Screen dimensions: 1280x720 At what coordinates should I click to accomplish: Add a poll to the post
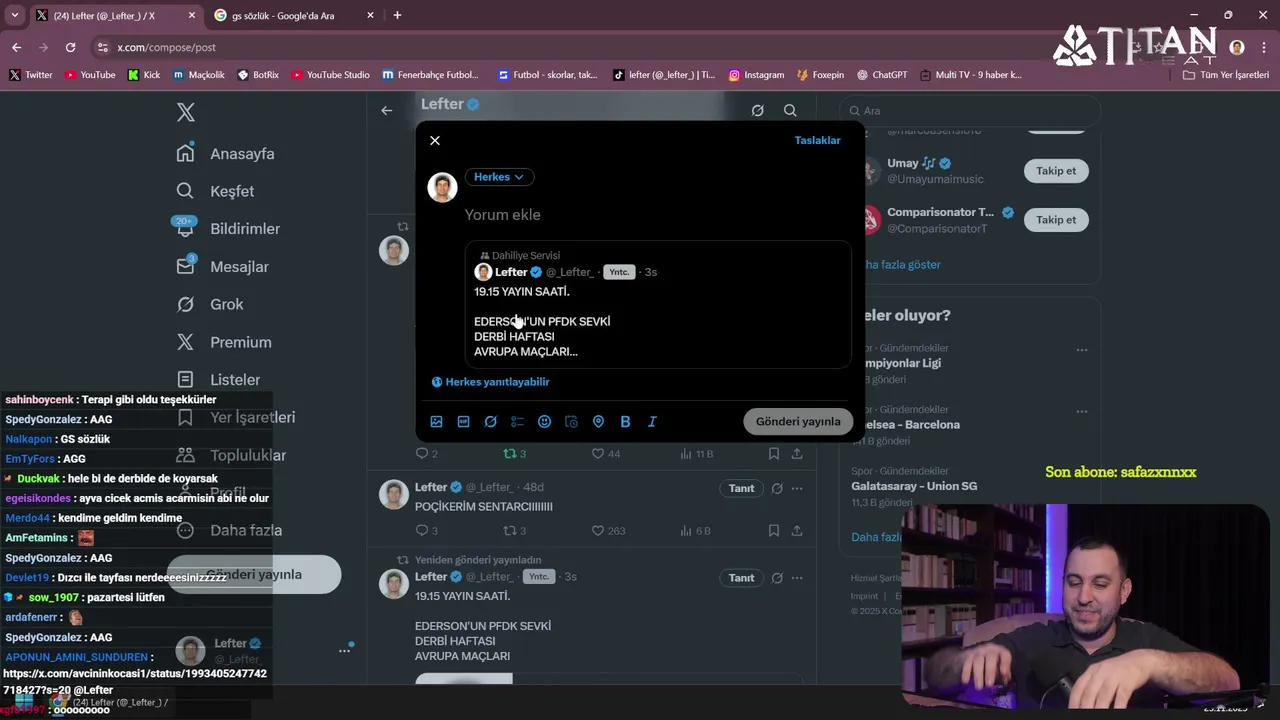(x=517, y=422)
